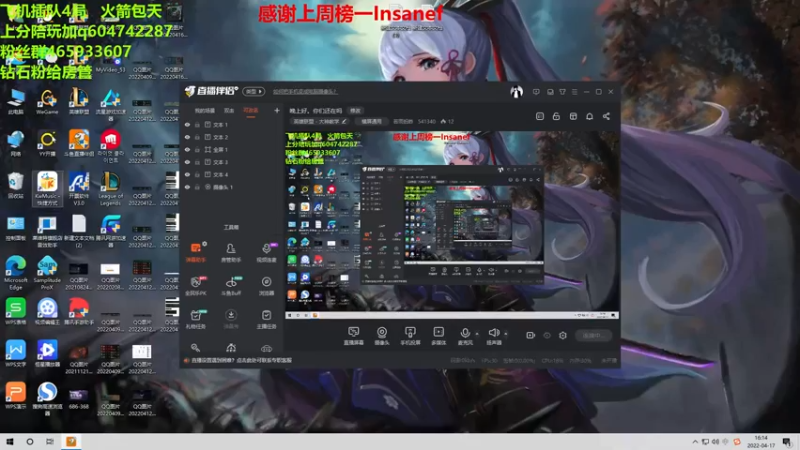Image resolution: width=800 pixels, height=450 pixels.
Task: Open WeGame from the desktop
Action: point(47,102)
